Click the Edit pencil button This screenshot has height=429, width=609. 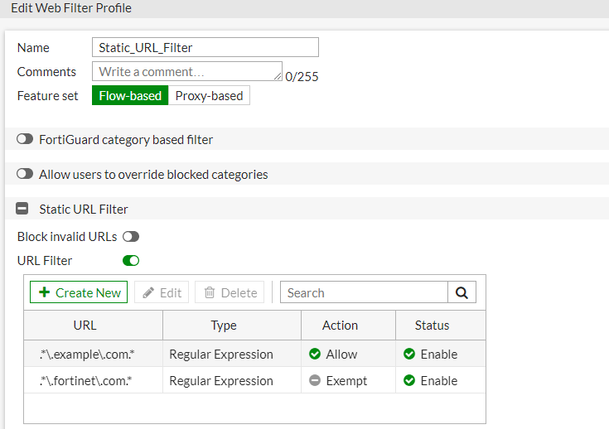pyautogui.click(x=161, y=292)
